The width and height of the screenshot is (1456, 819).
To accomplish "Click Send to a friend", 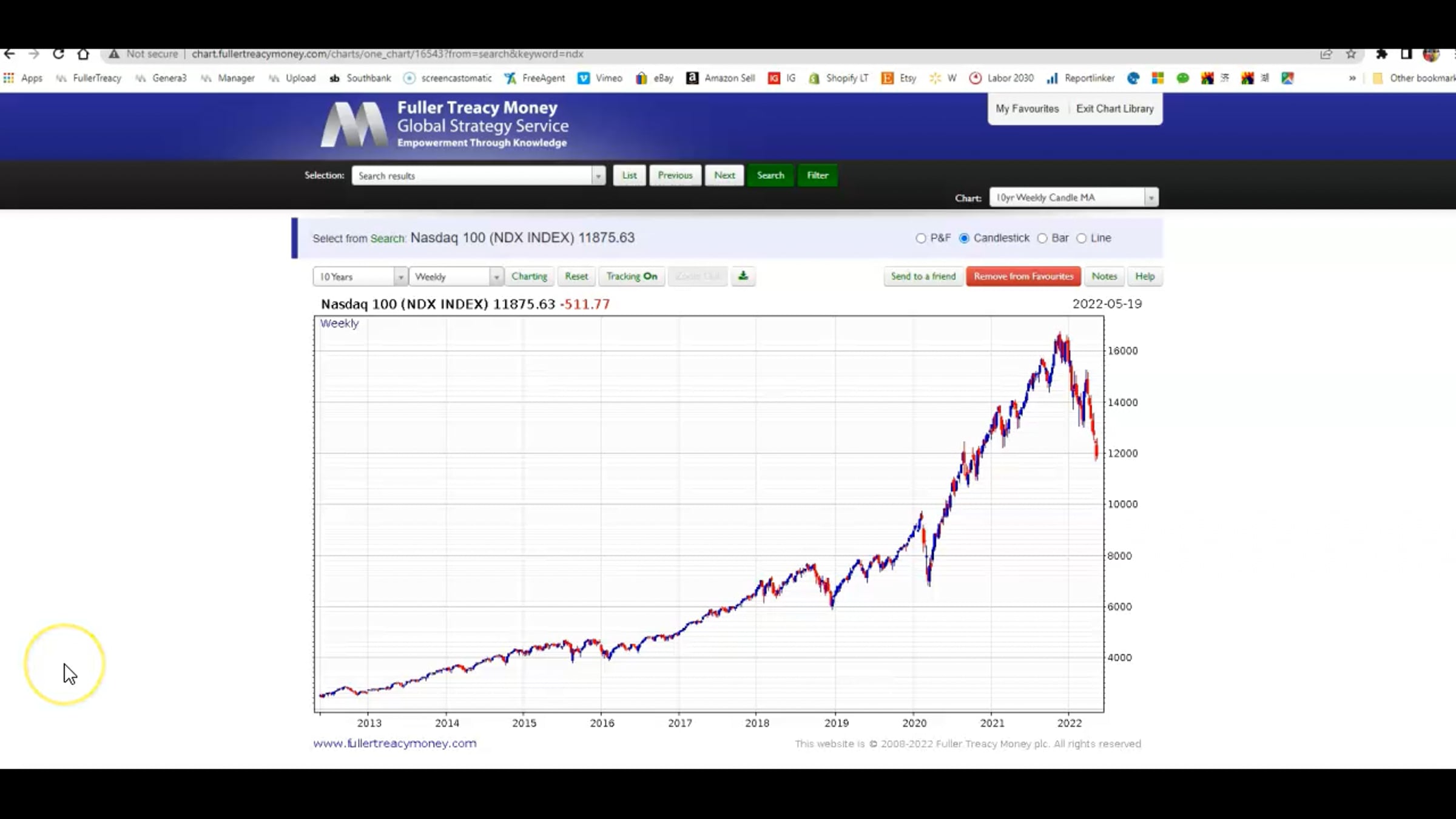I will click(923, 277).
